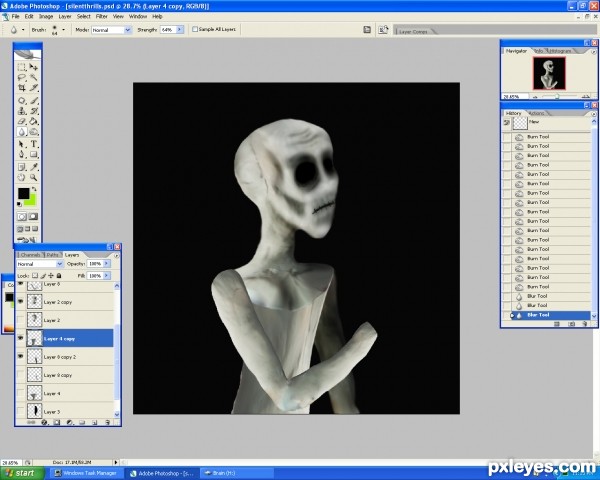Hide Layer 4 copy visibility eye

pyautogui.click(x=21, y=338)
